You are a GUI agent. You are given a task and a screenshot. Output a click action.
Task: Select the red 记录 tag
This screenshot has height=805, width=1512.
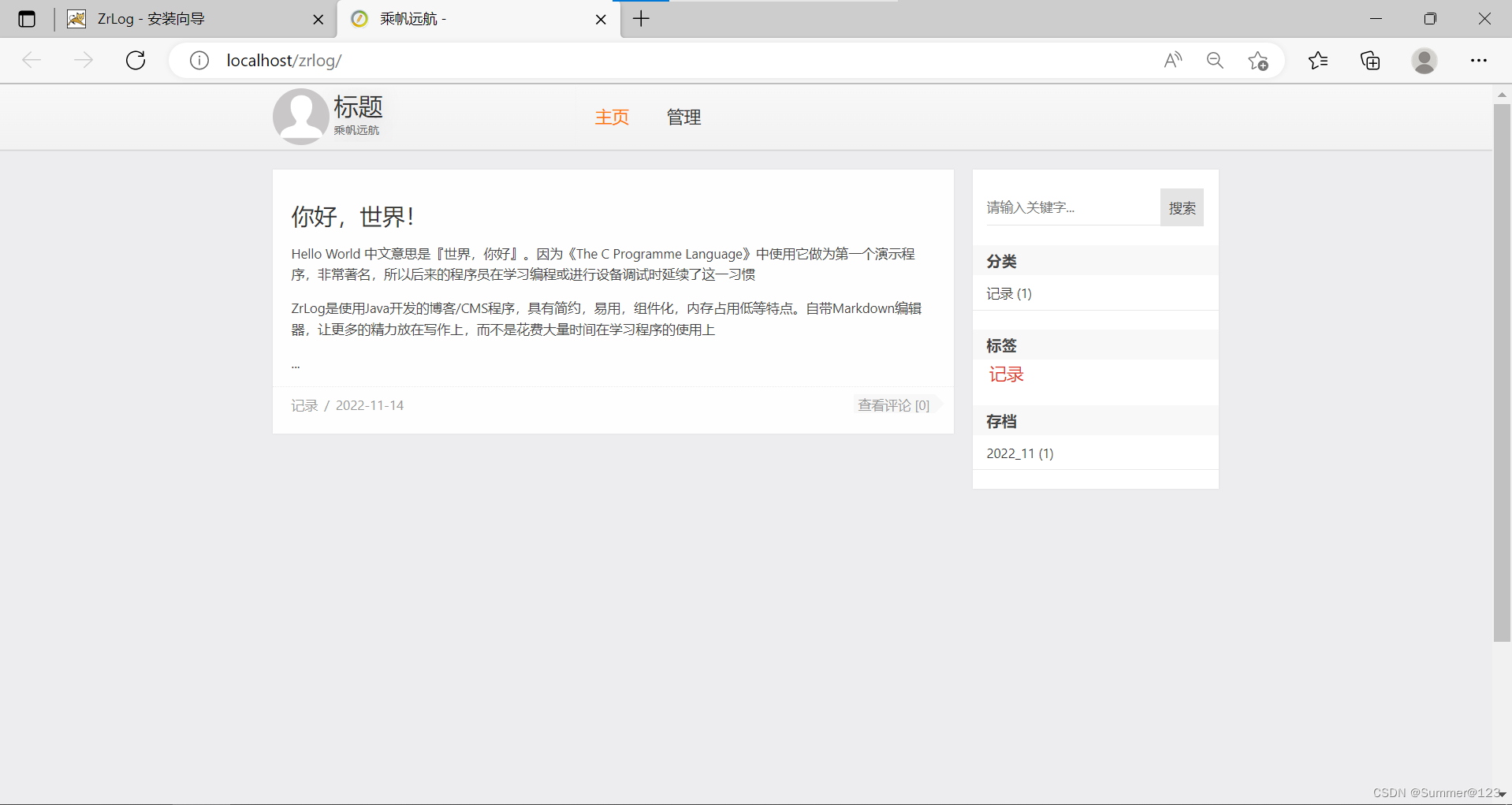1007,375
